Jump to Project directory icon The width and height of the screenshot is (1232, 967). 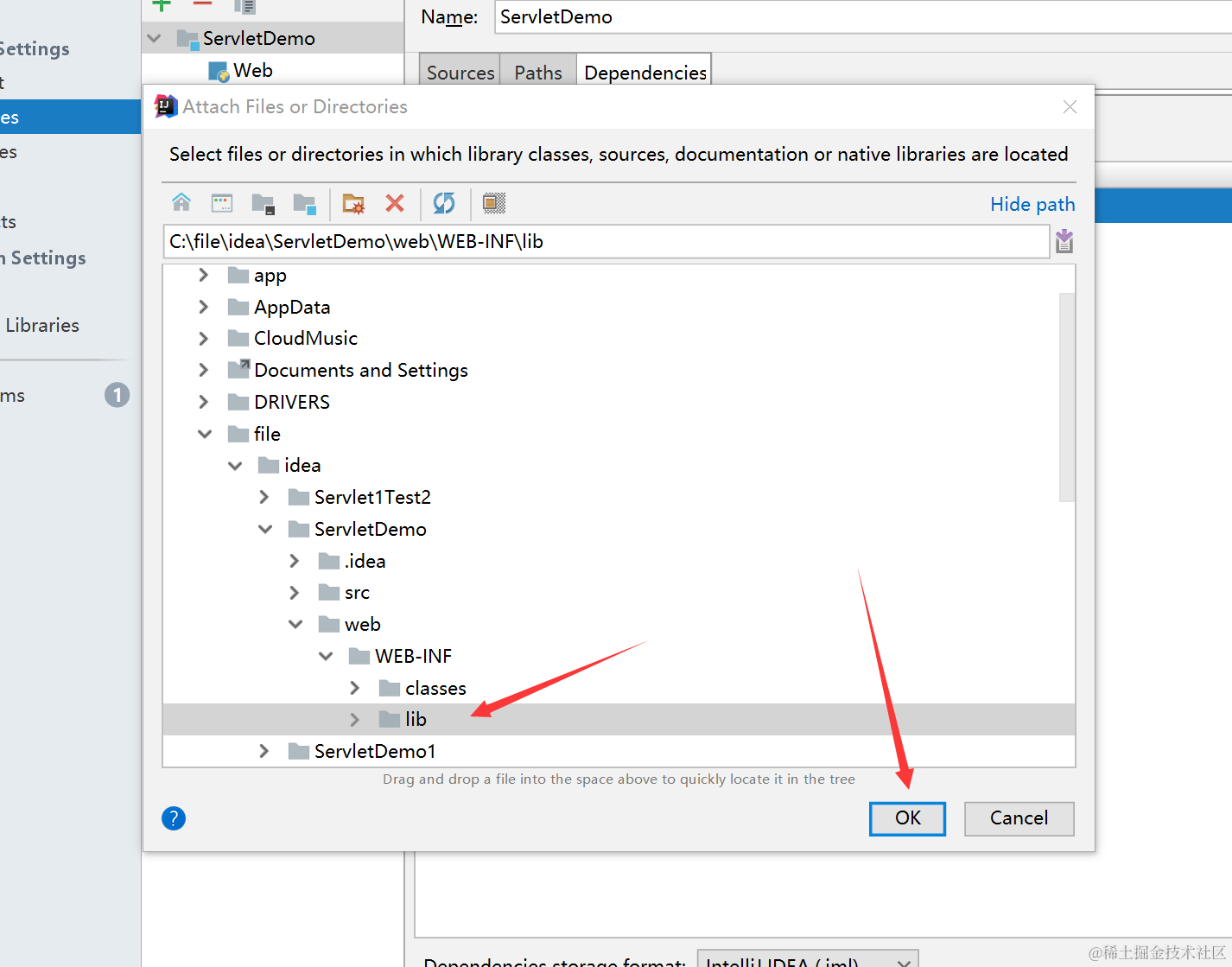263,203
